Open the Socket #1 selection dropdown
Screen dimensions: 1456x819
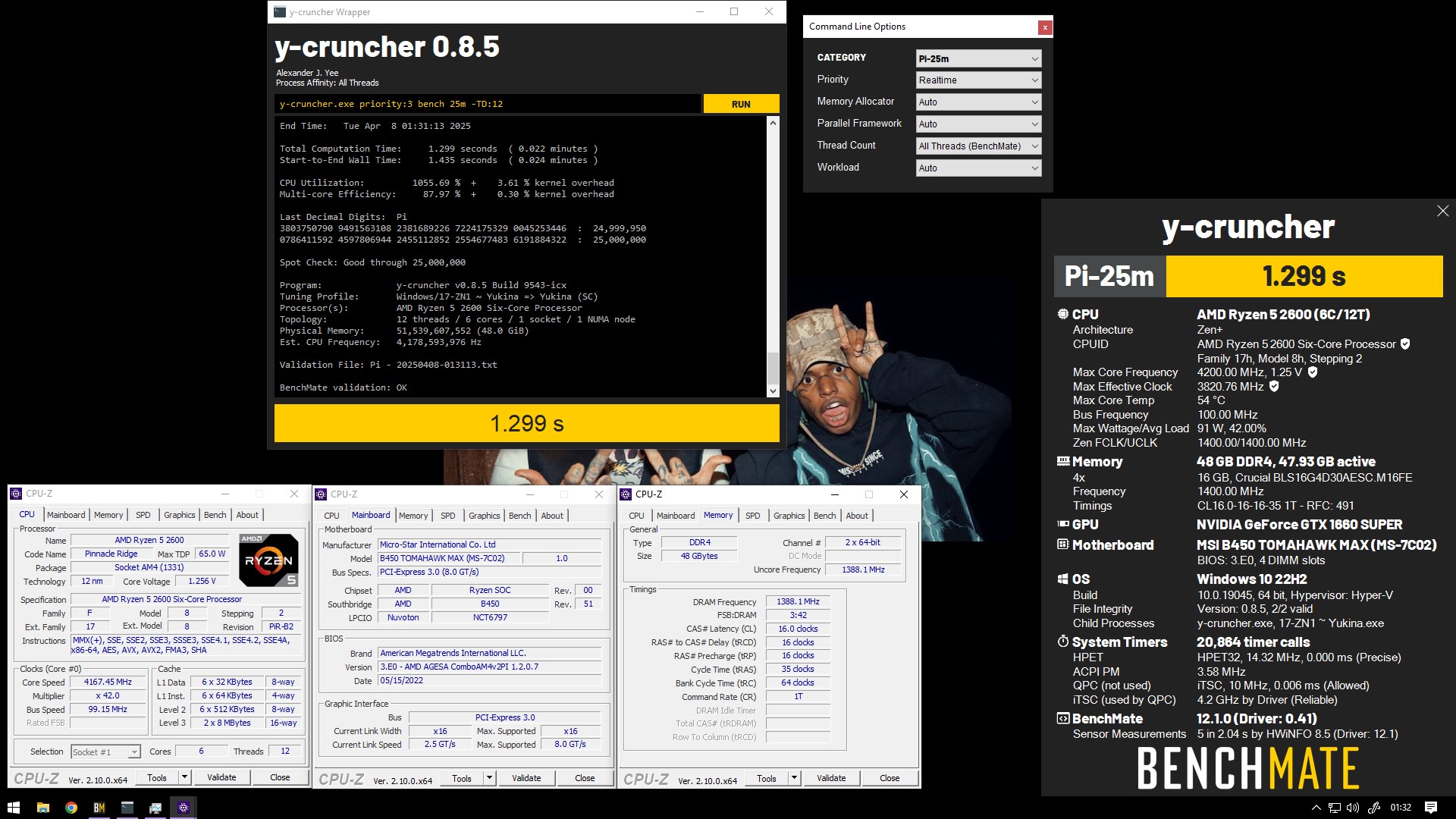(x=105, y=752)
